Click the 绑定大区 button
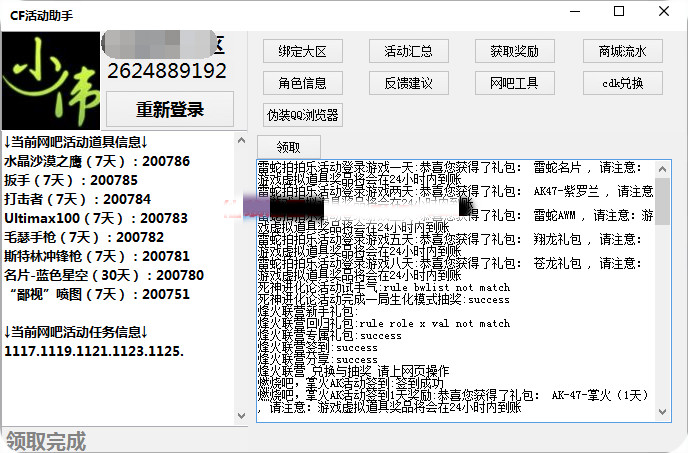The height and width of the screenshot is (453, 688). tap(302, 51)
